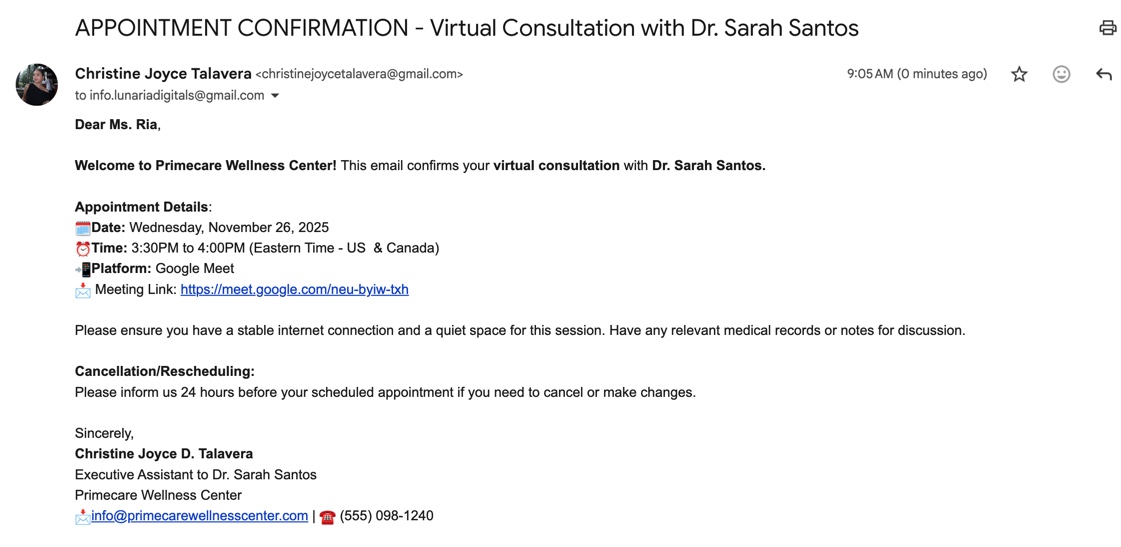The height and width of the screenshot is (547, 1121).
Task: Click the red telephone emoji in the signature
Action: click(327, 517)
